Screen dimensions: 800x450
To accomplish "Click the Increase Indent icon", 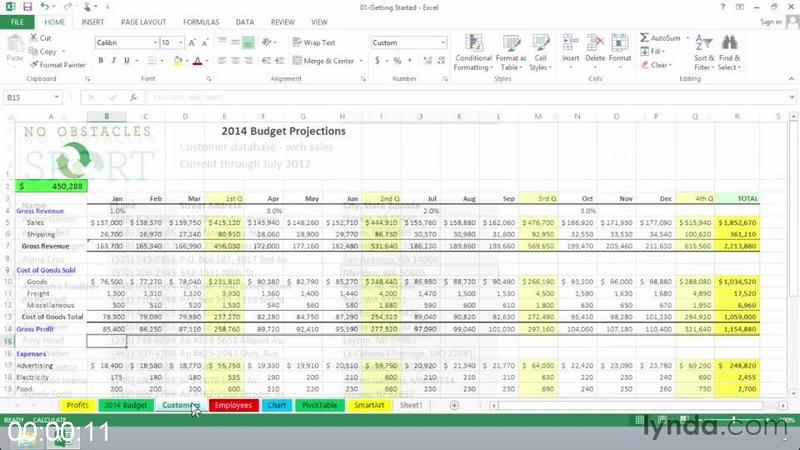I will pos(279,61).
